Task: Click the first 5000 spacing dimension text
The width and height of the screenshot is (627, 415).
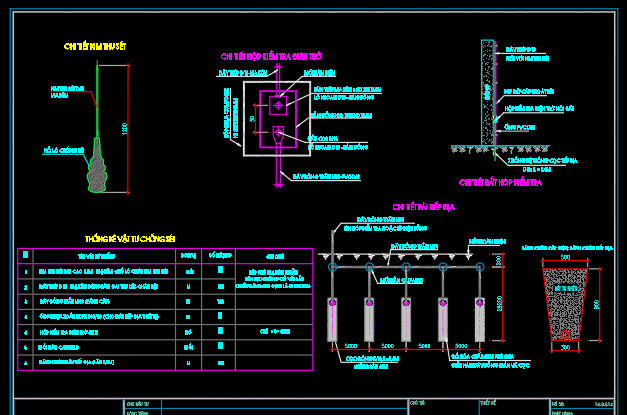Action: click(351, 345)
